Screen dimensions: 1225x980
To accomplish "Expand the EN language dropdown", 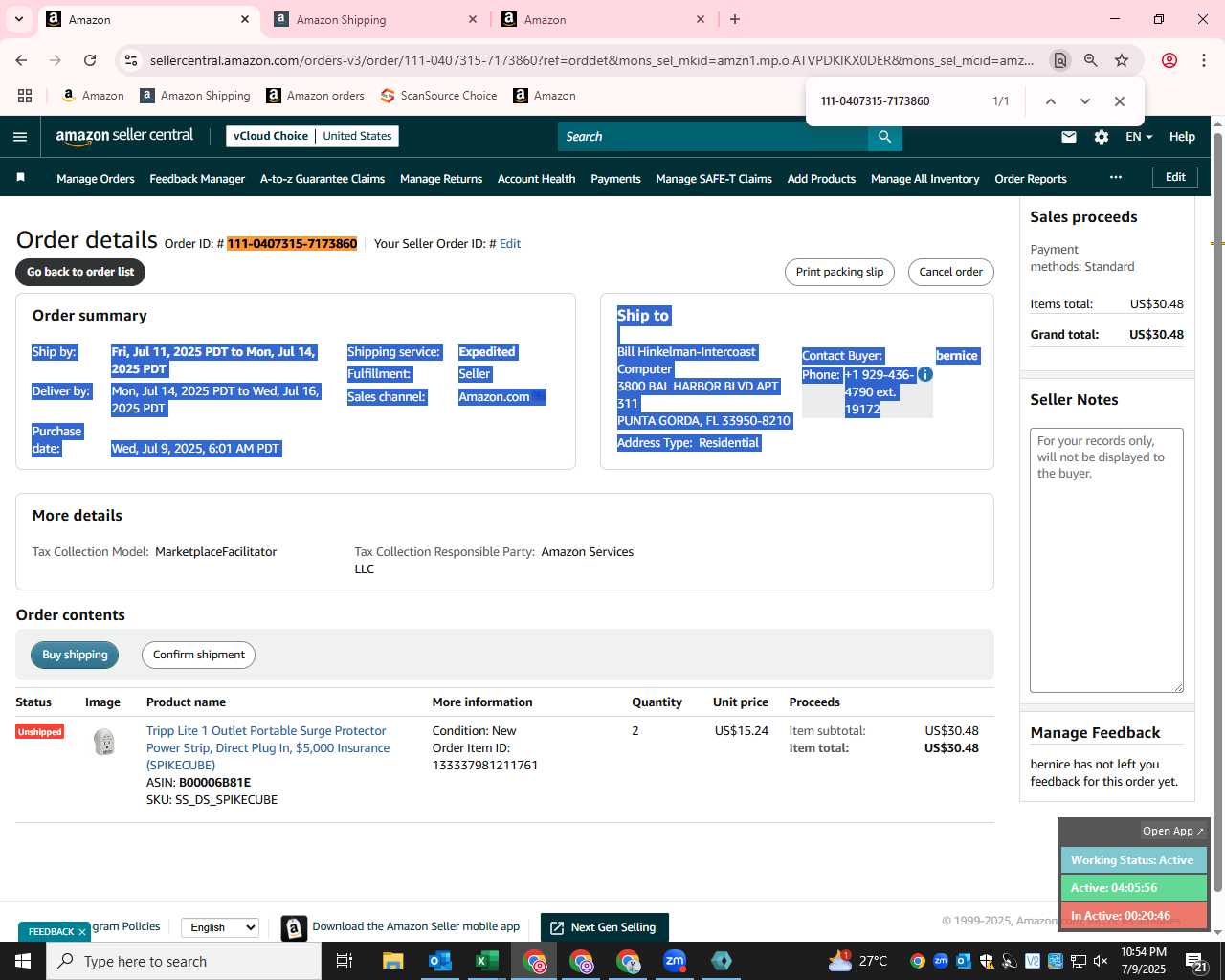I will [x=1139, y=137].
